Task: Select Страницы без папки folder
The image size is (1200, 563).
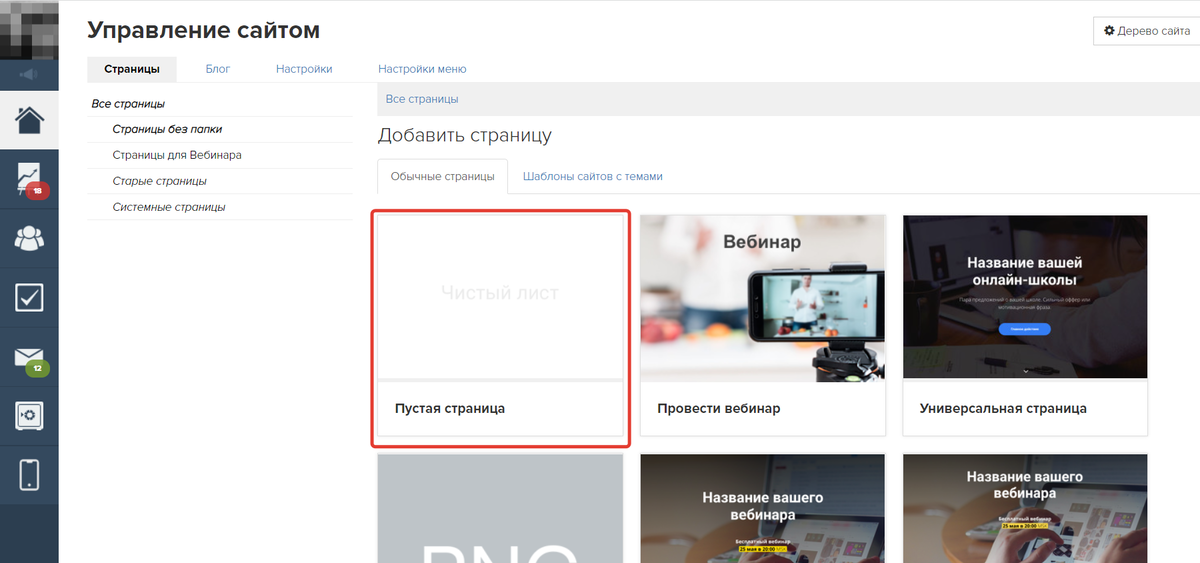Action: coord(167,129)
